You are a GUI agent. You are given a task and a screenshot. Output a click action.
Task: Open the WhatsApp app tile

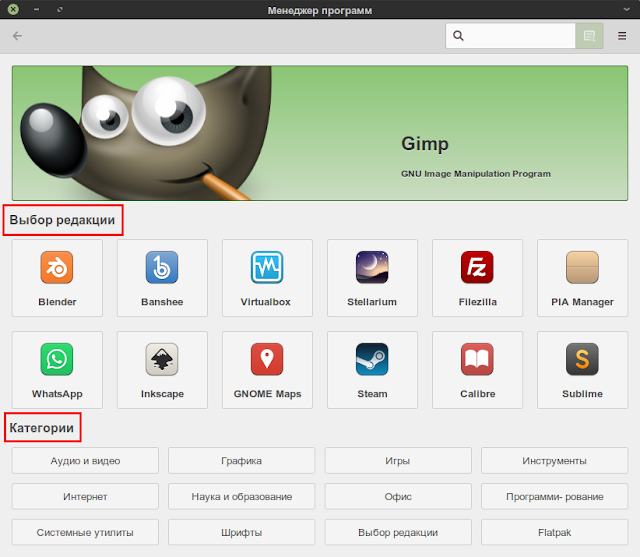57,370
